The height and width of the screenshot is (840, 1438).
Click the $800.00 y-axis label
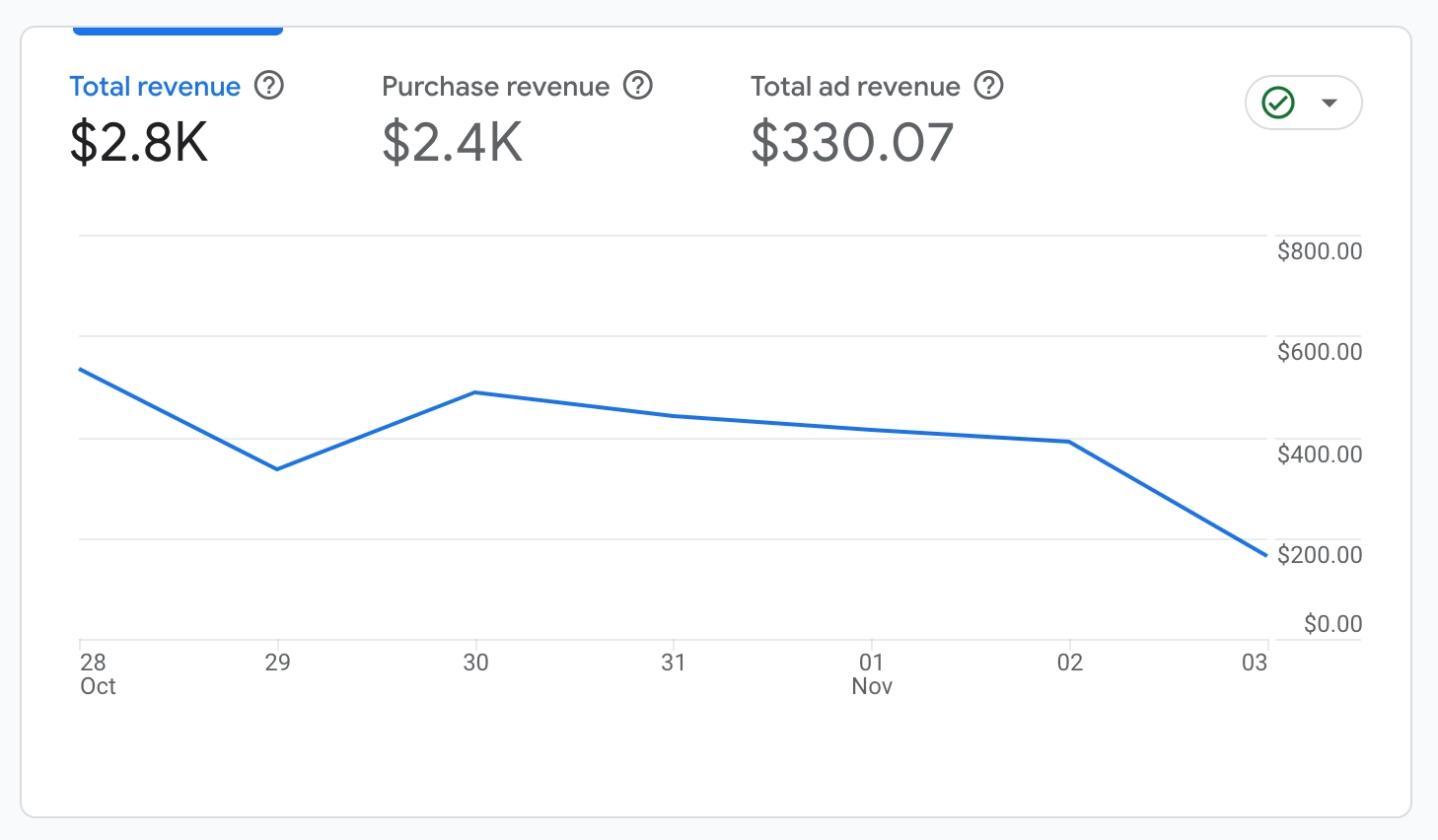coord(1319,251)
